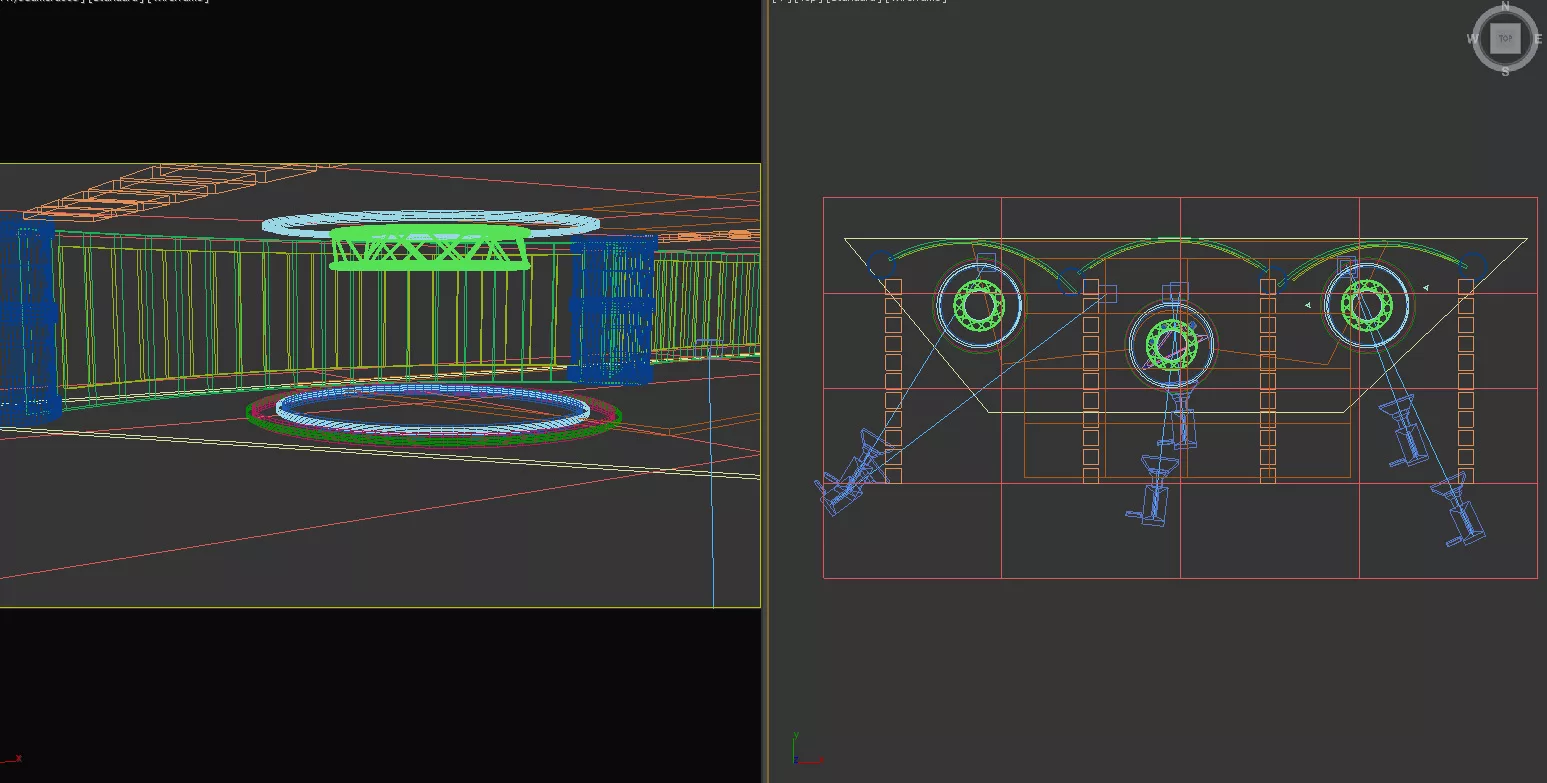This screenshot has width=1547, height=783.
Task: Select the green truss in the camera viewport
Action: click(430, 248)
